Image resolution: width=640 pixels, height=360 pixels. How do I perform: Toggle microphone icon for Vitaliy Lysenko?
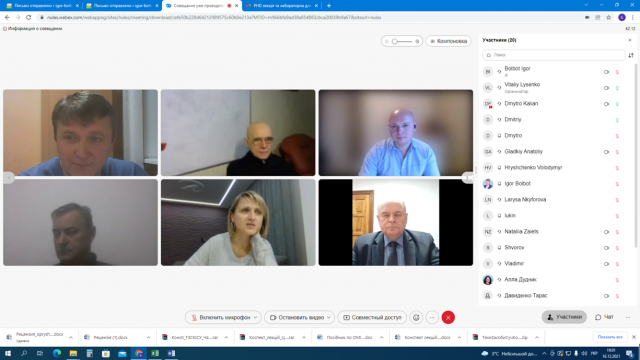pos(617,88)
